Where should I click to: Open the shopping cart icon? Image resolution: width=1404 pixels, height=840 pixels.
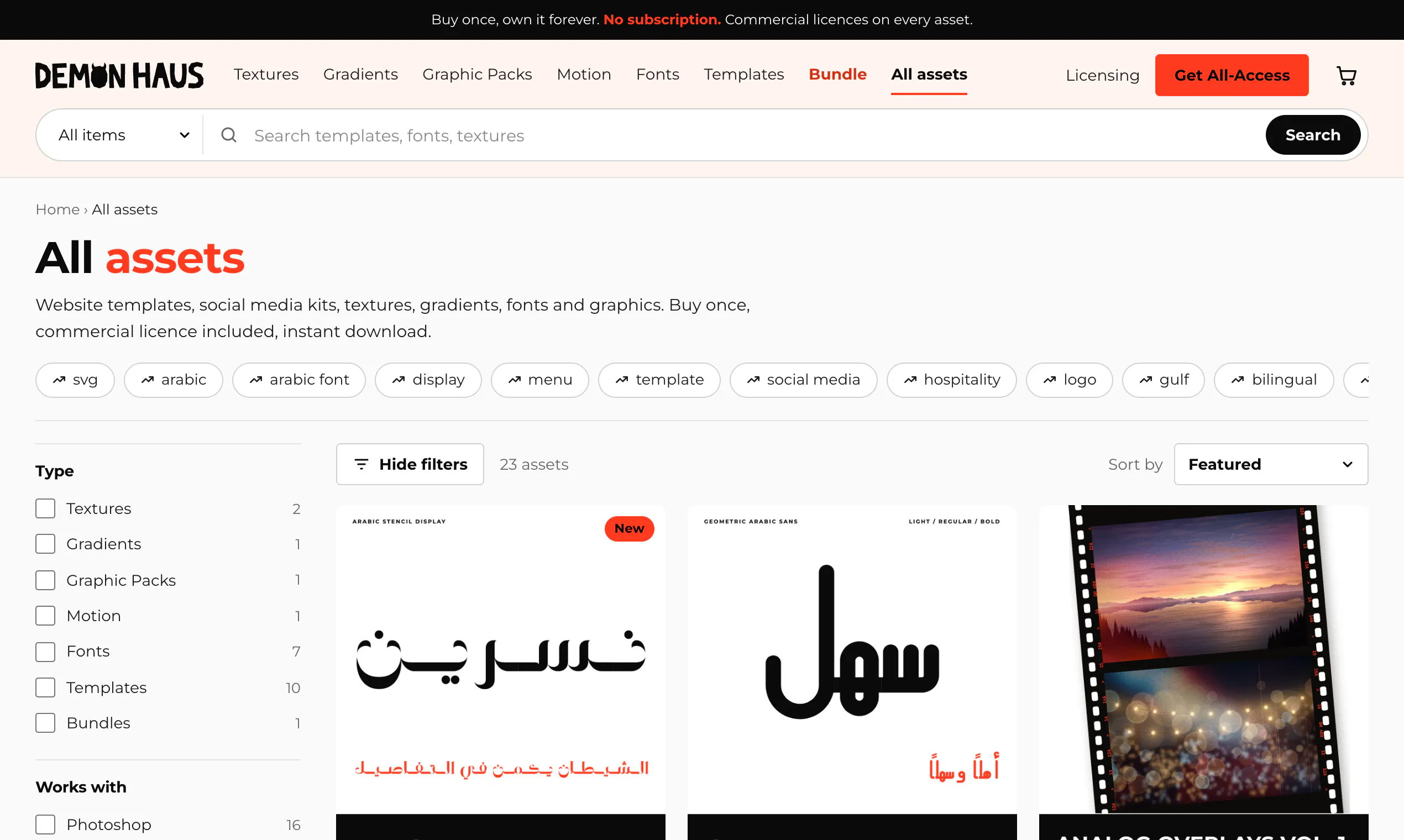click(1347, 75)
